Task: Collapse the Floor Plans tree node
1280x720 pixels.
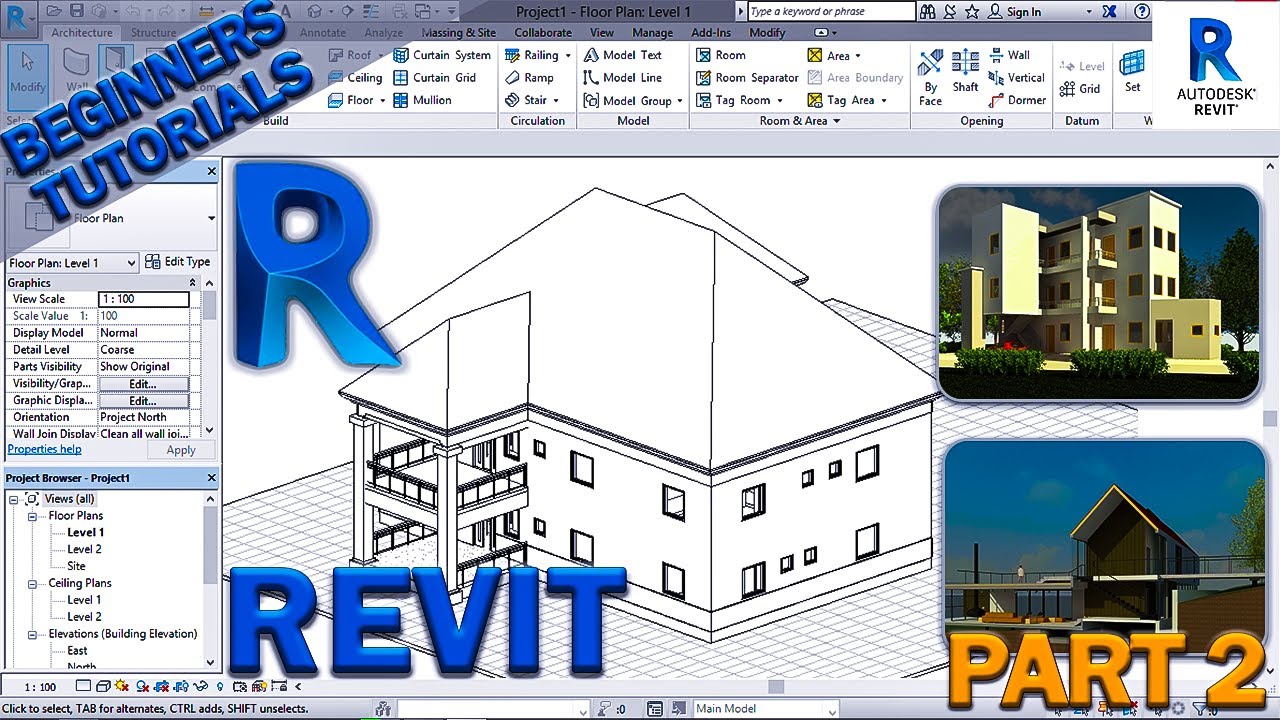Action: [x=32, y=516]
